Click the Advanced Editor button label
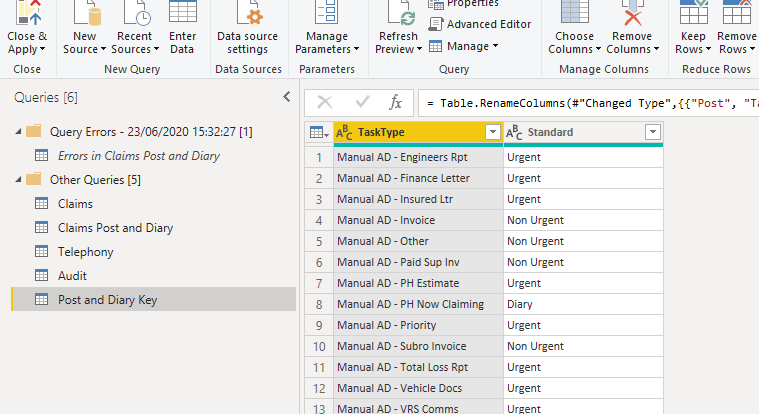Viewport: 759px width, 414px height. [489, 24]
